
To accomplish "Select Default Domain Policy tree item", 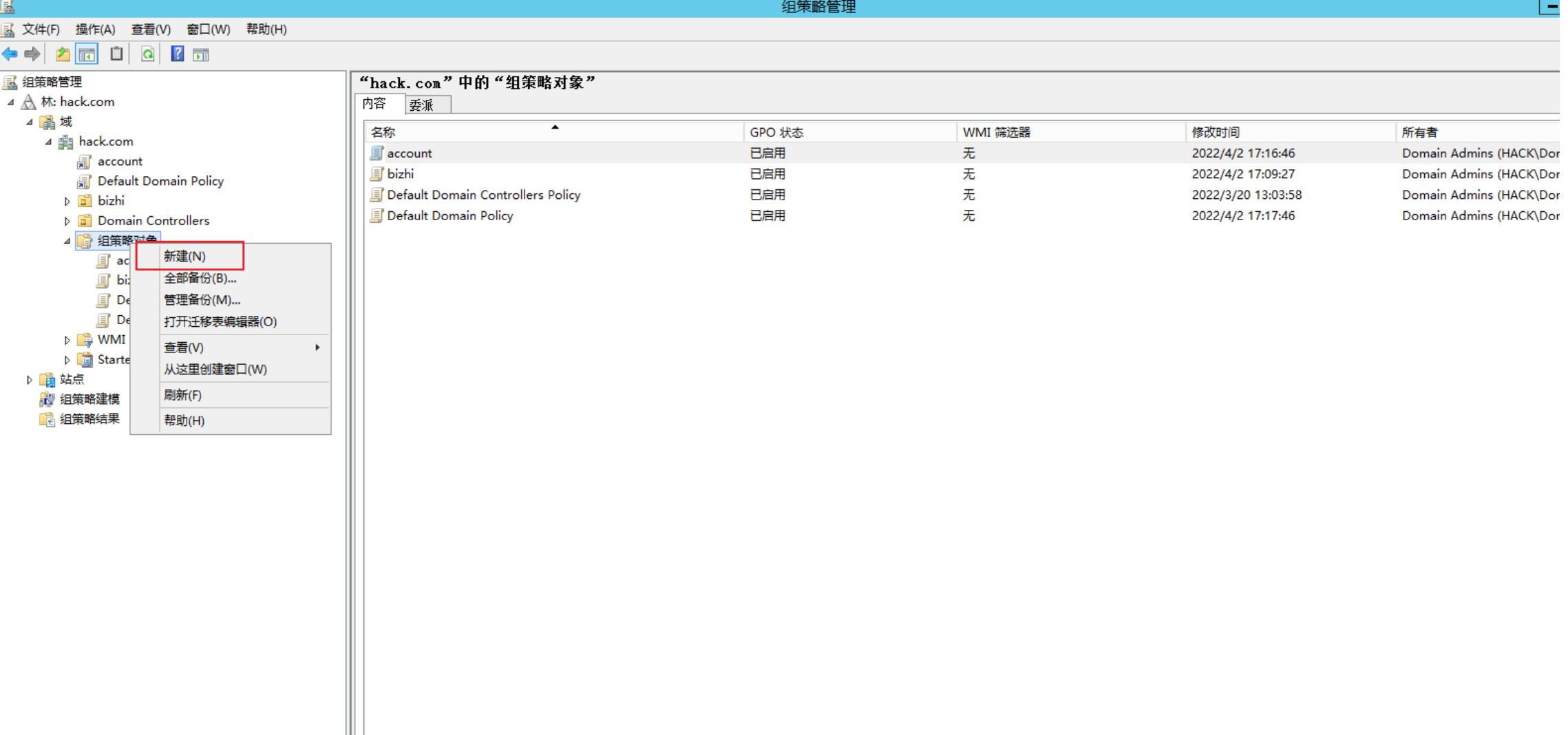I will pos(160,181).
